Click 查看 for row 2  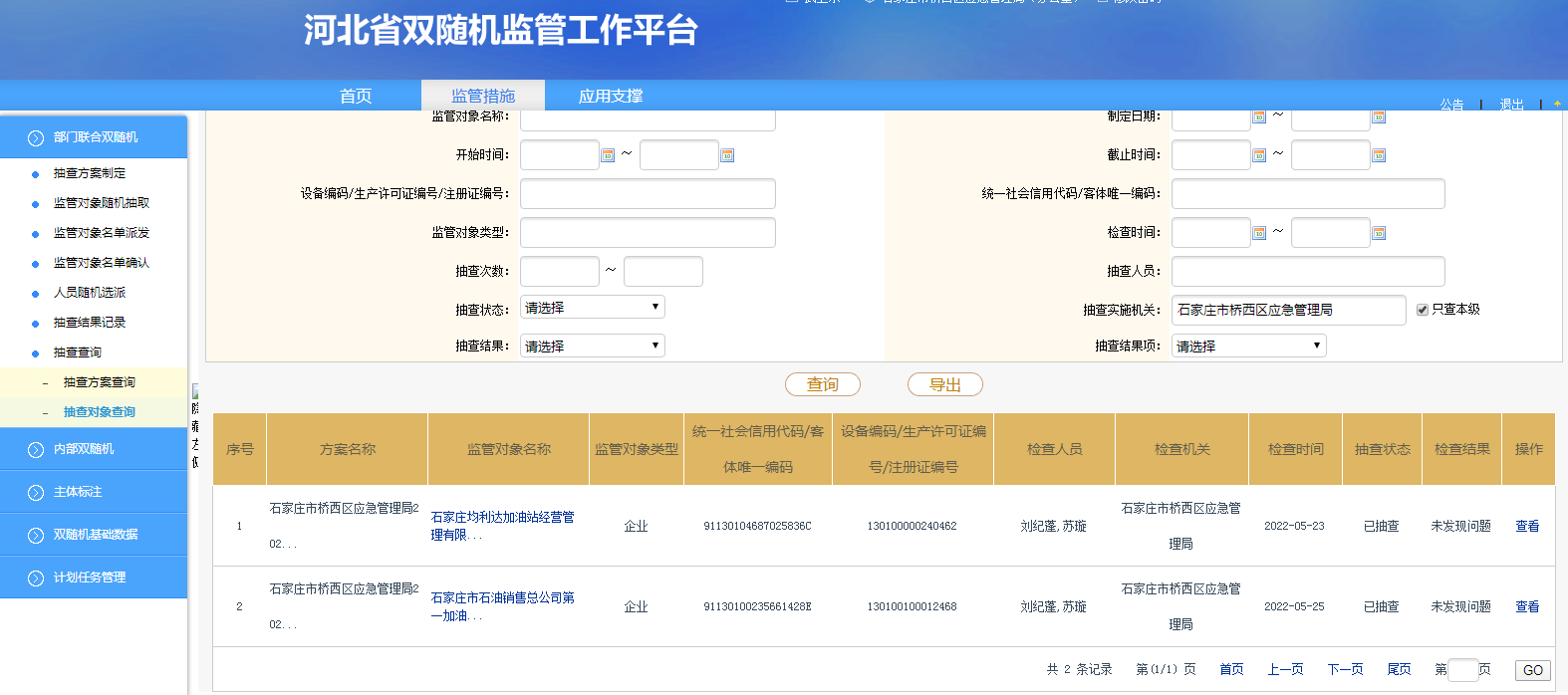pos(1527,606)
